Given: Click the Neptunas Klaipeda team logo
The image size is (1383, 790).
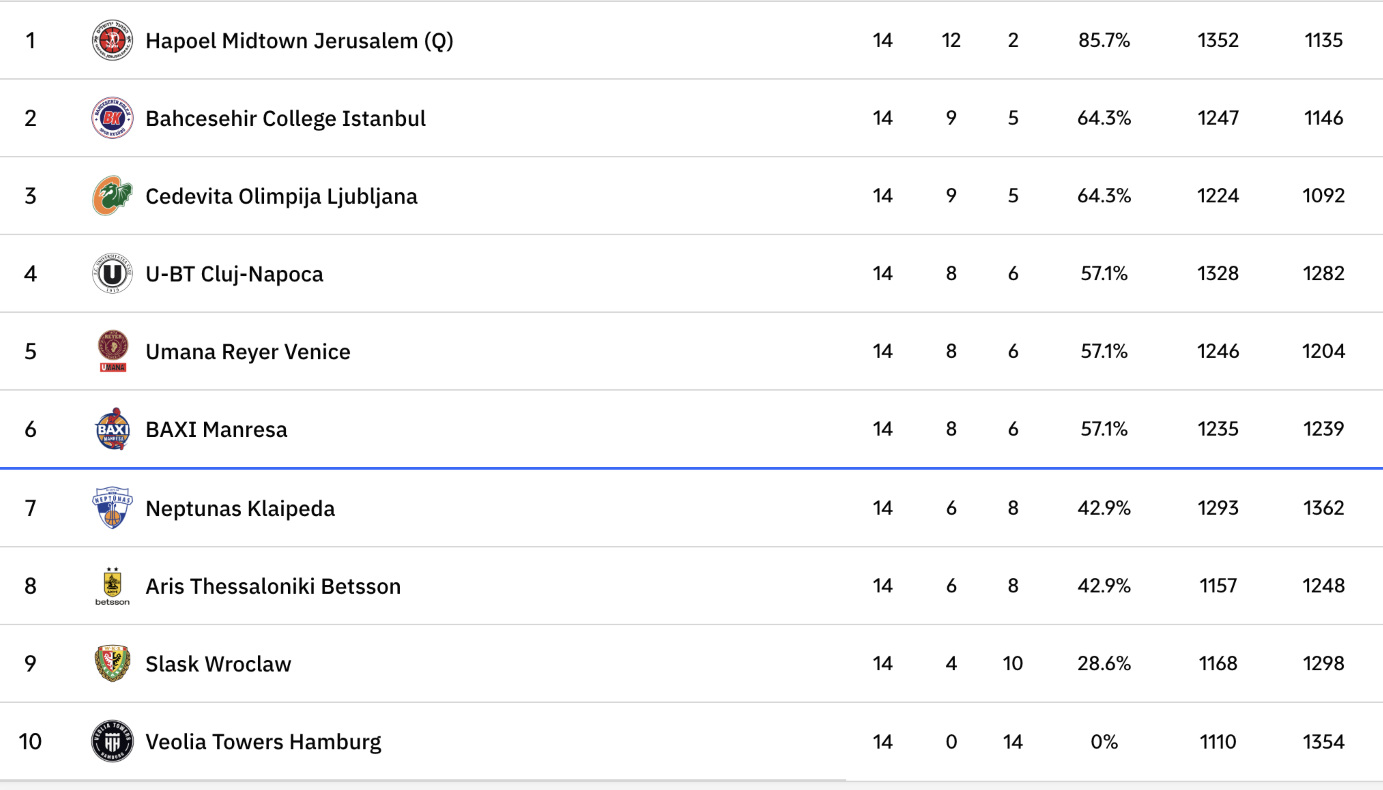Looking at the screenshot, I should click(x=112, y=508).
